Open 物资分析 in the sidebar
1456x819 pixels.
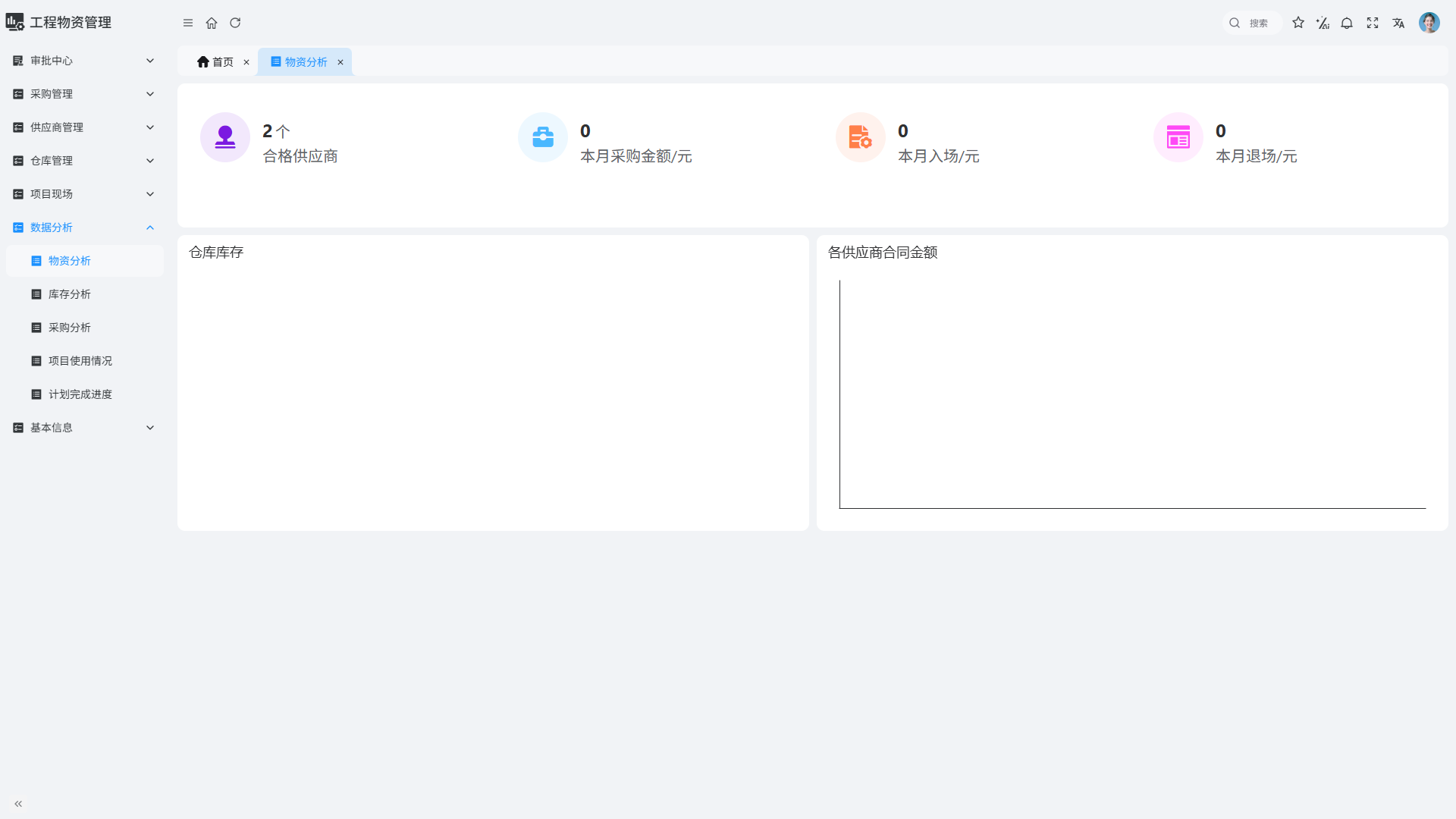(85, 261)
